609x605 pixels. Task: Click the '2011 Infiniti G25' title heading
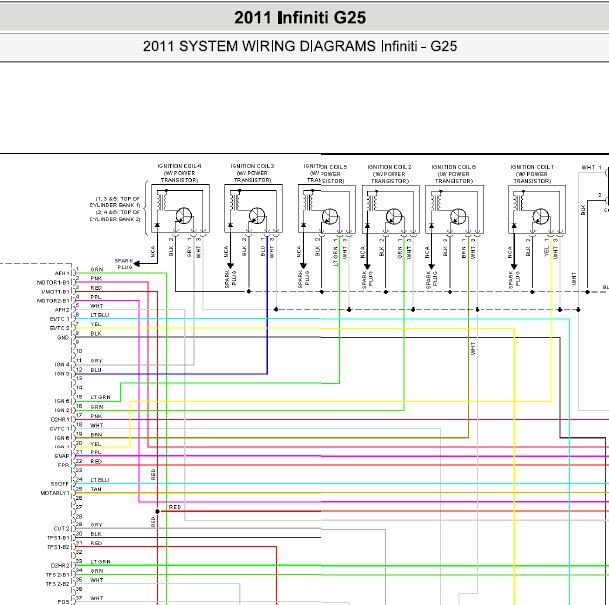click(300, 17)
